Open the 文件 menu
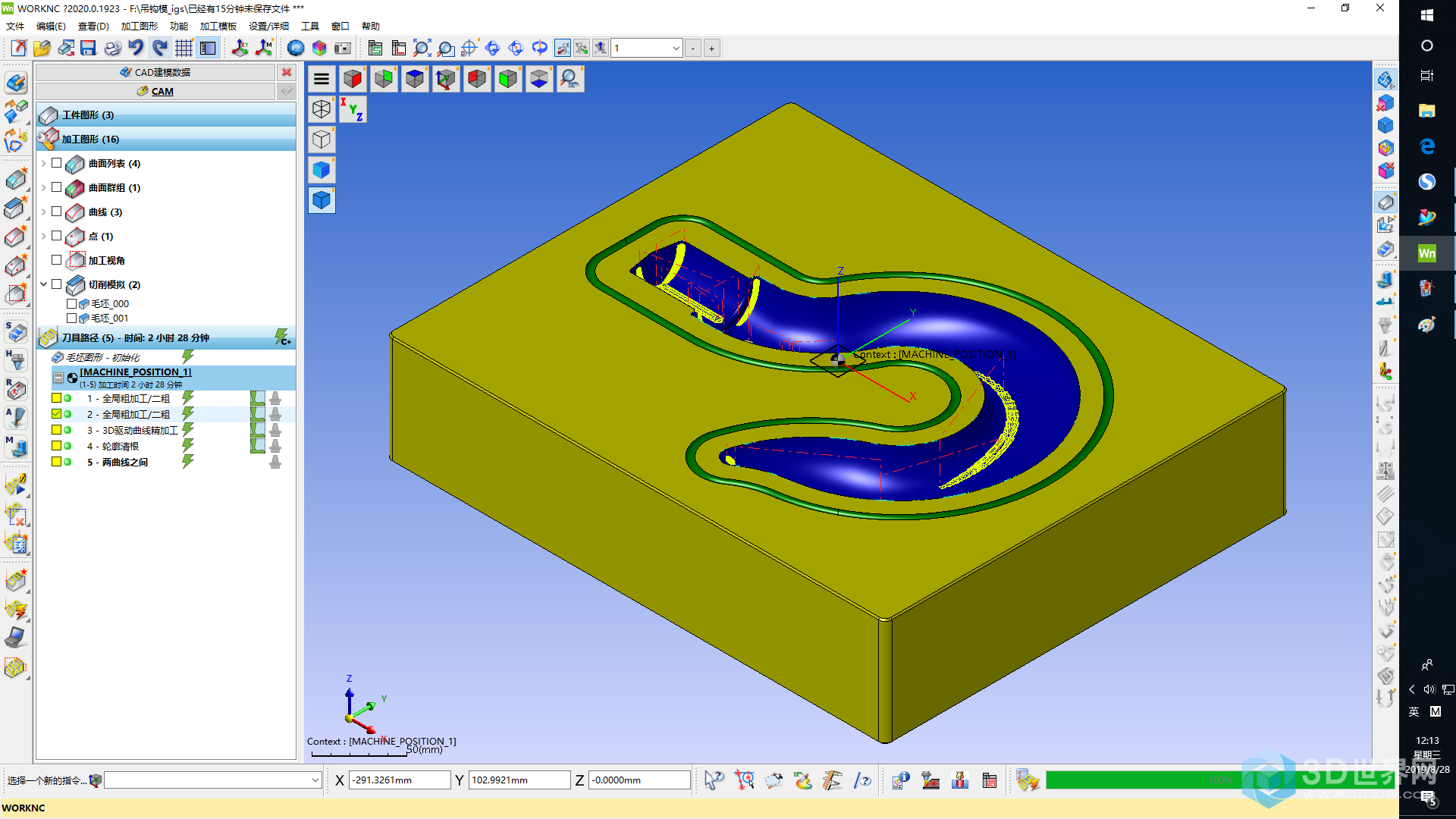 (x=15, y=26)
